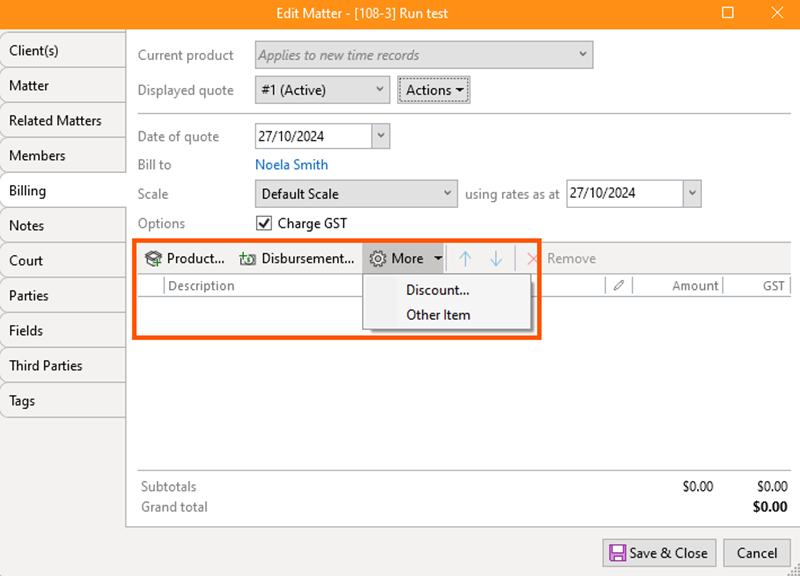Viewport: 800px width, 576px height.
Task: Choose Other Item from the More menu
Action: (x=438, y=315)
